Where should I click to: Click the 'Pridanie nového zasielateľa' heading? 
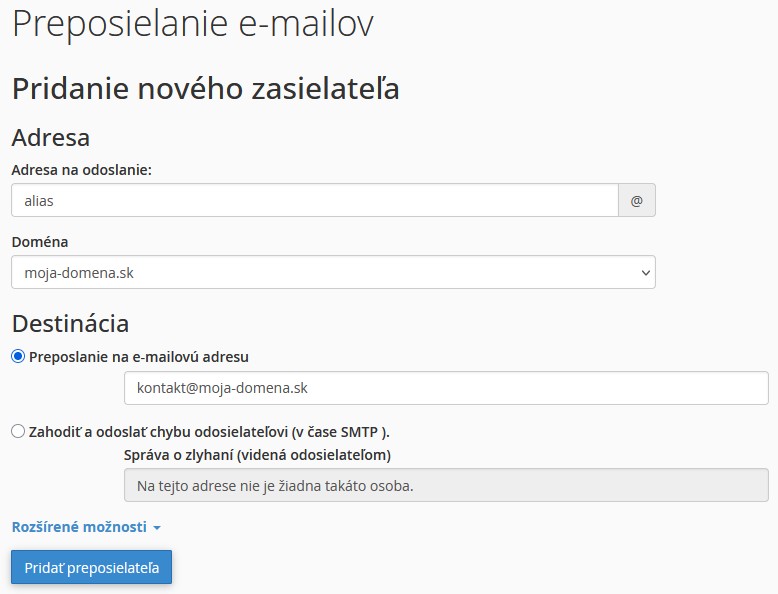click(205, 88)
